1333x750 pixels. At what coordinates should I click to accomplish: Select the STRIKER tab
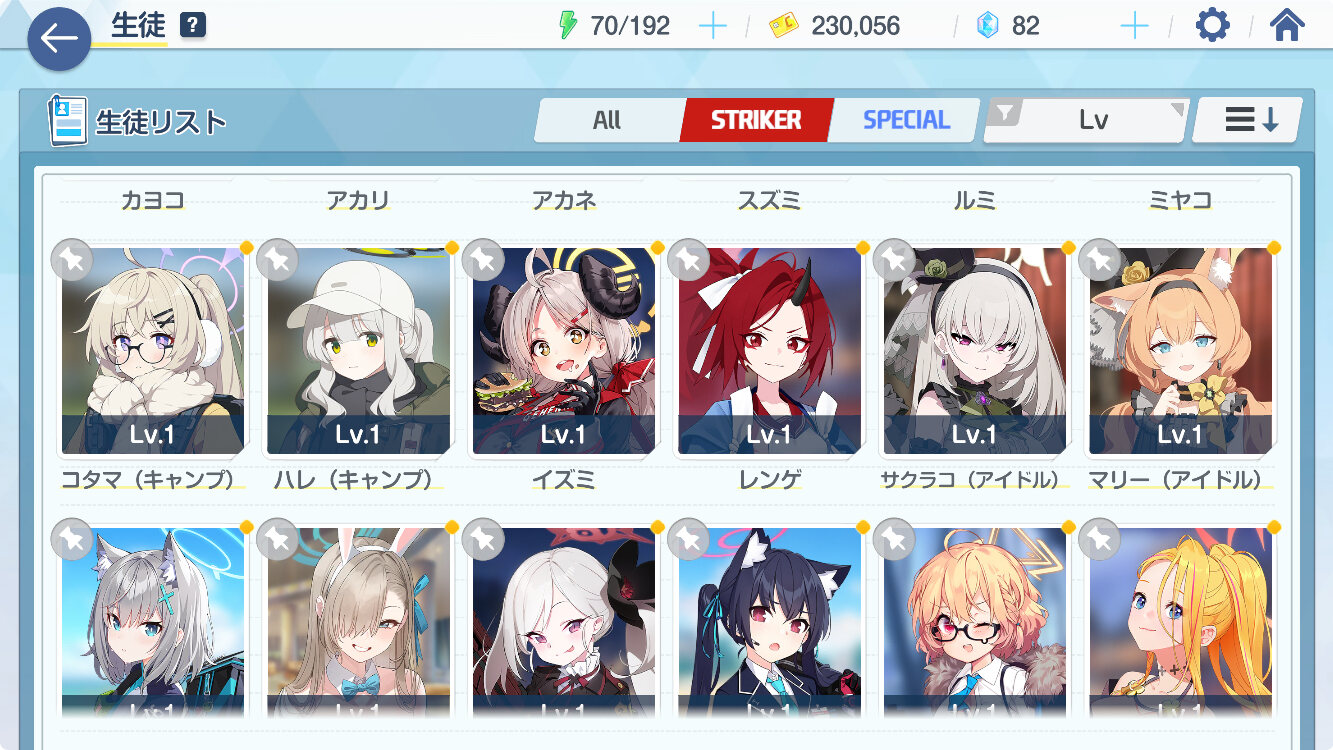pos(756,120)
